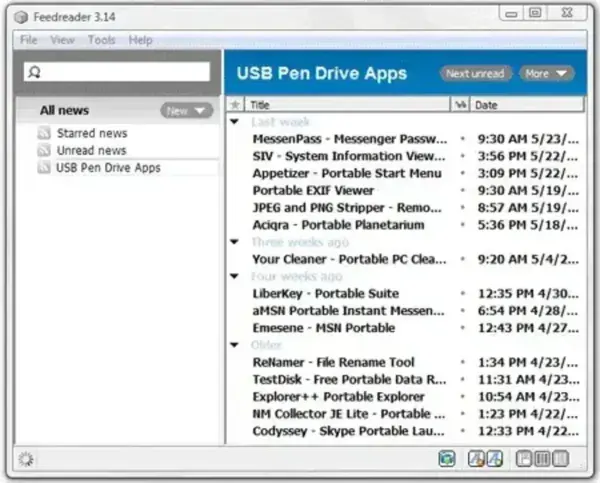Click the search magnifier icon
This screenshot has height=483, width=600.
(35, 72)
